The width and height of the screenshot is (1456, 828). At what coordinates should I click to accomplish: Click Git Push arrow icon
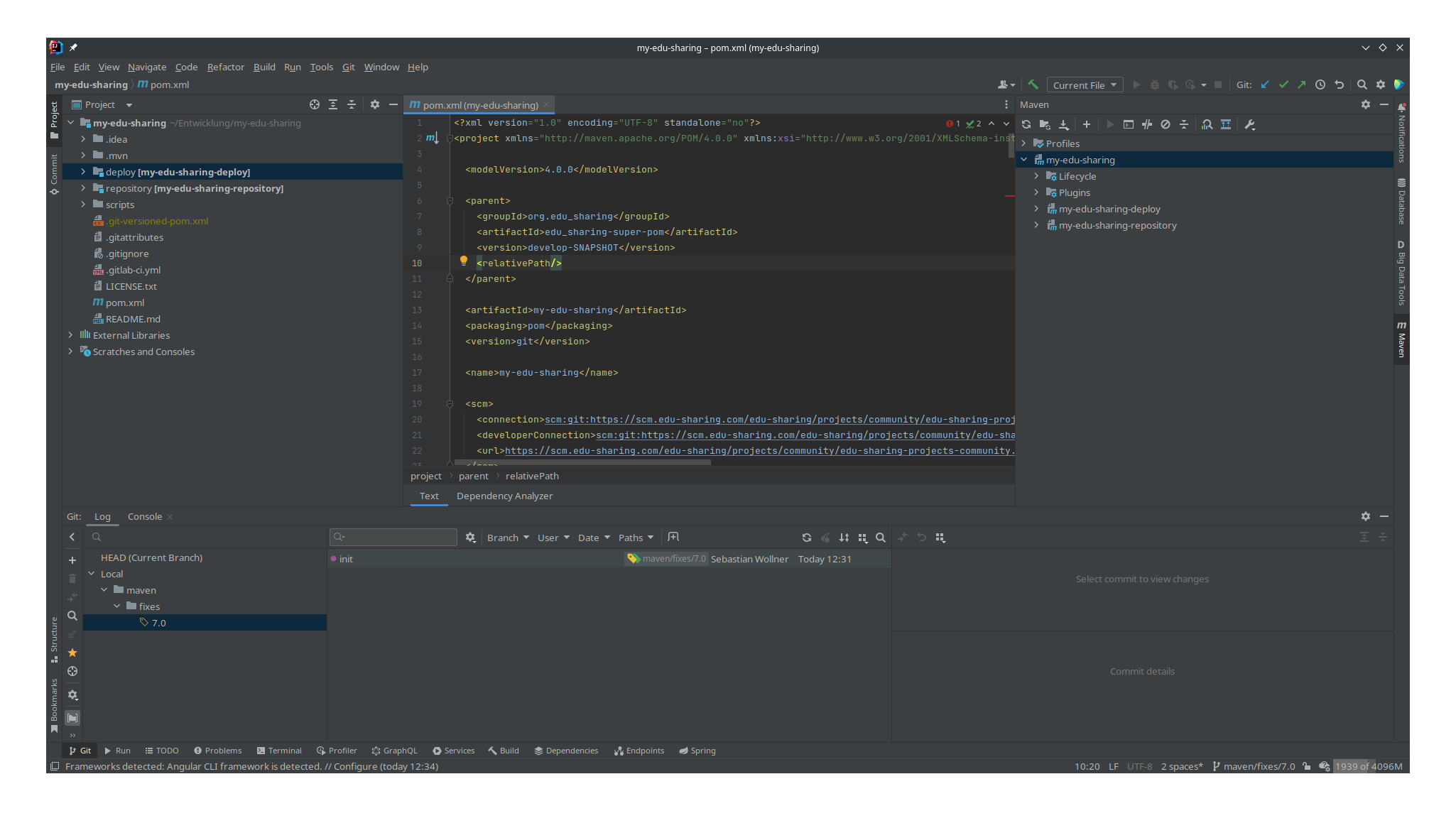point(1301,85)
